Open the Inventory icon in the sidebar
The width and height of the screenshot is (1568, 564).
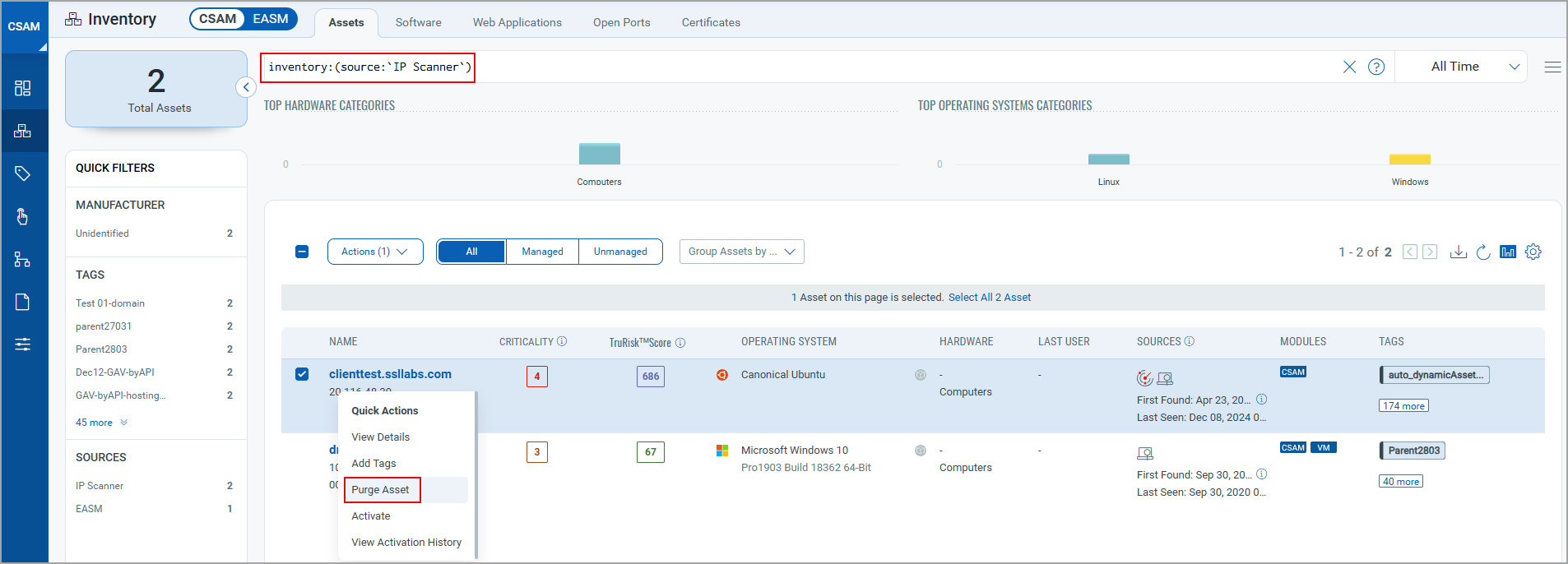click(x=23, y=131)
